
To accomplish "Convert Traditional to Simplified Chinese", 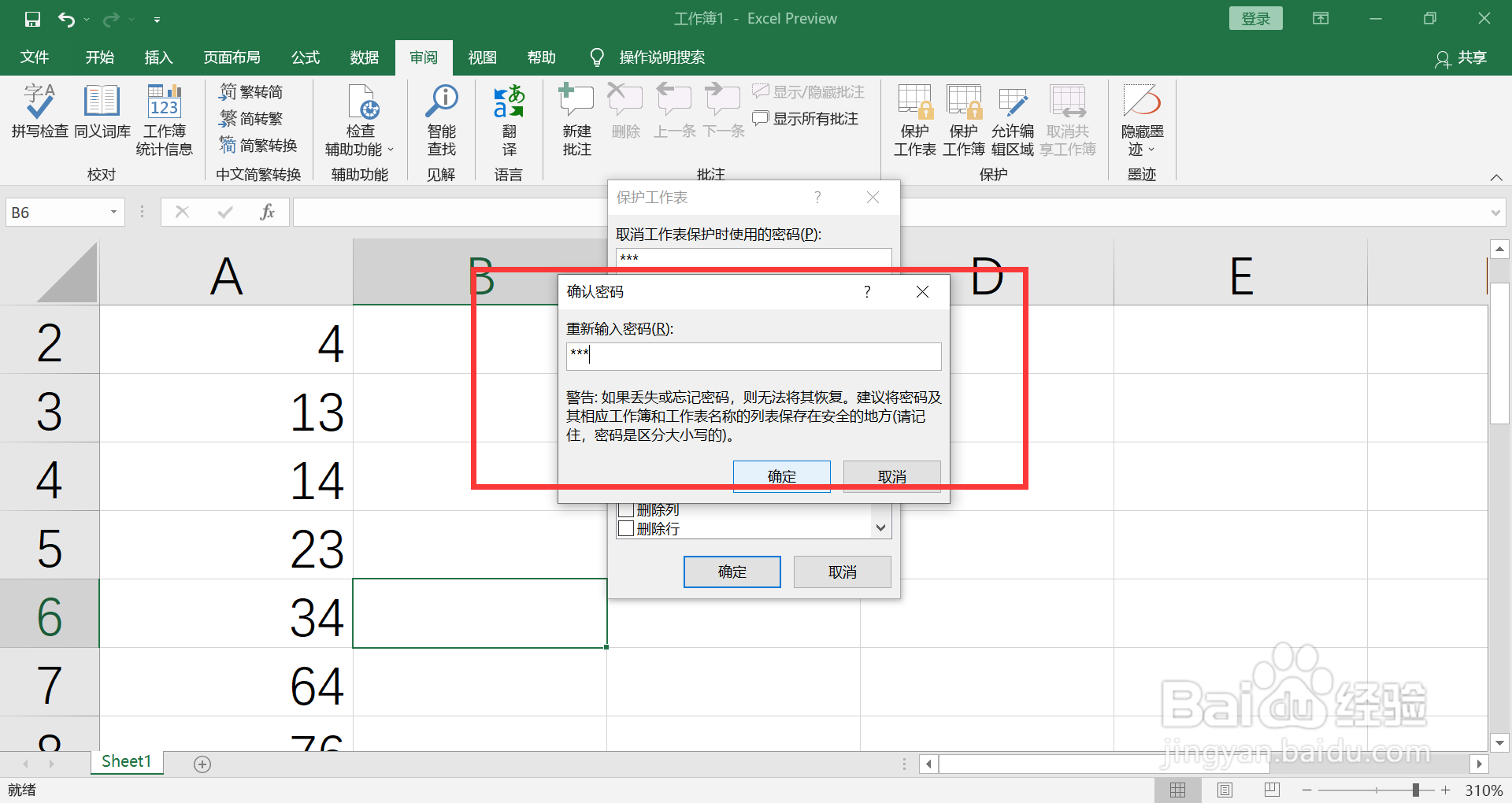I will click(251, 92).
